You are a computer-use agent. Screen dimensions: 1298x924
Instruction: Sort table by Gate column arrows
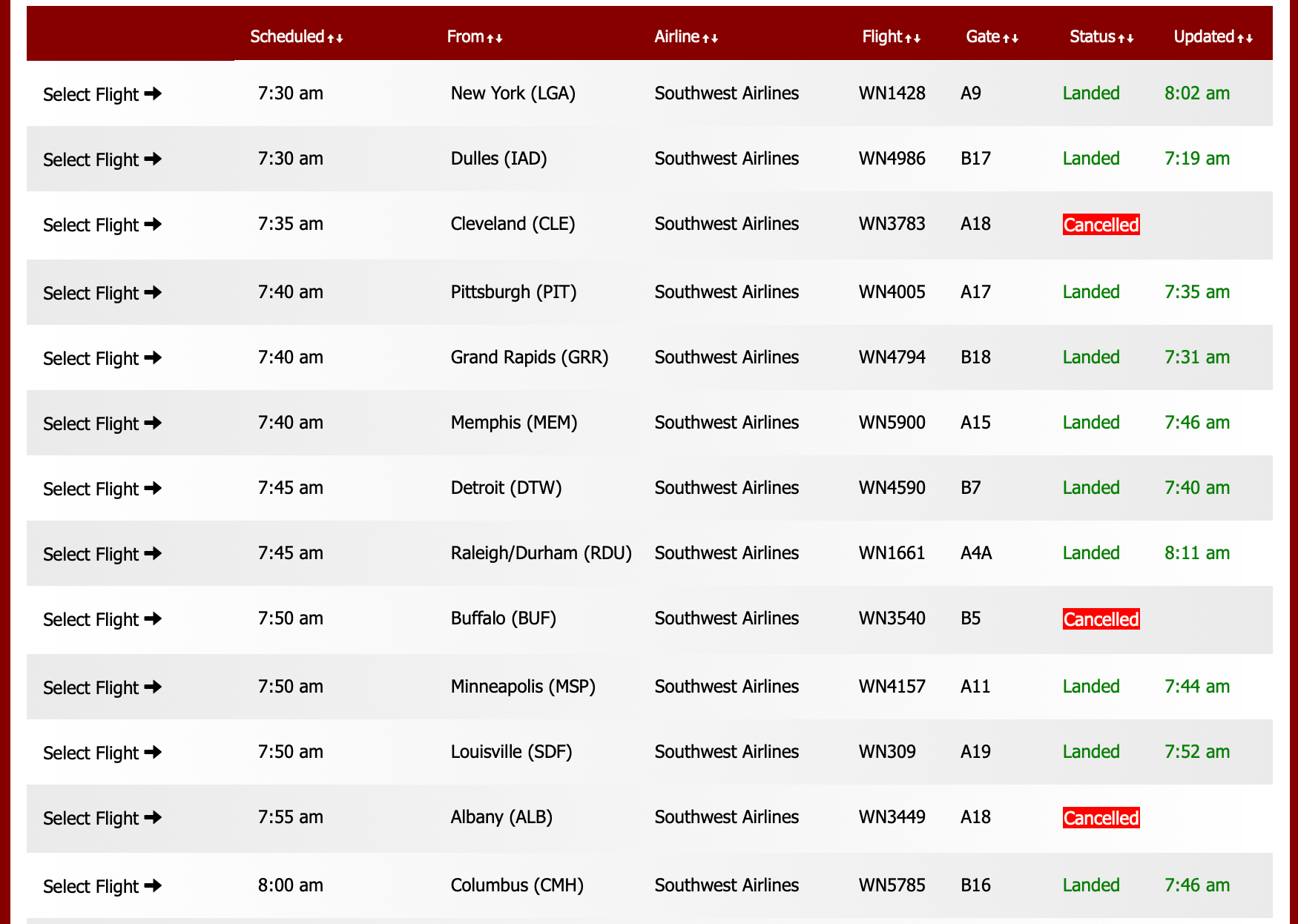pyautogui.click(x=1010, y=38)
